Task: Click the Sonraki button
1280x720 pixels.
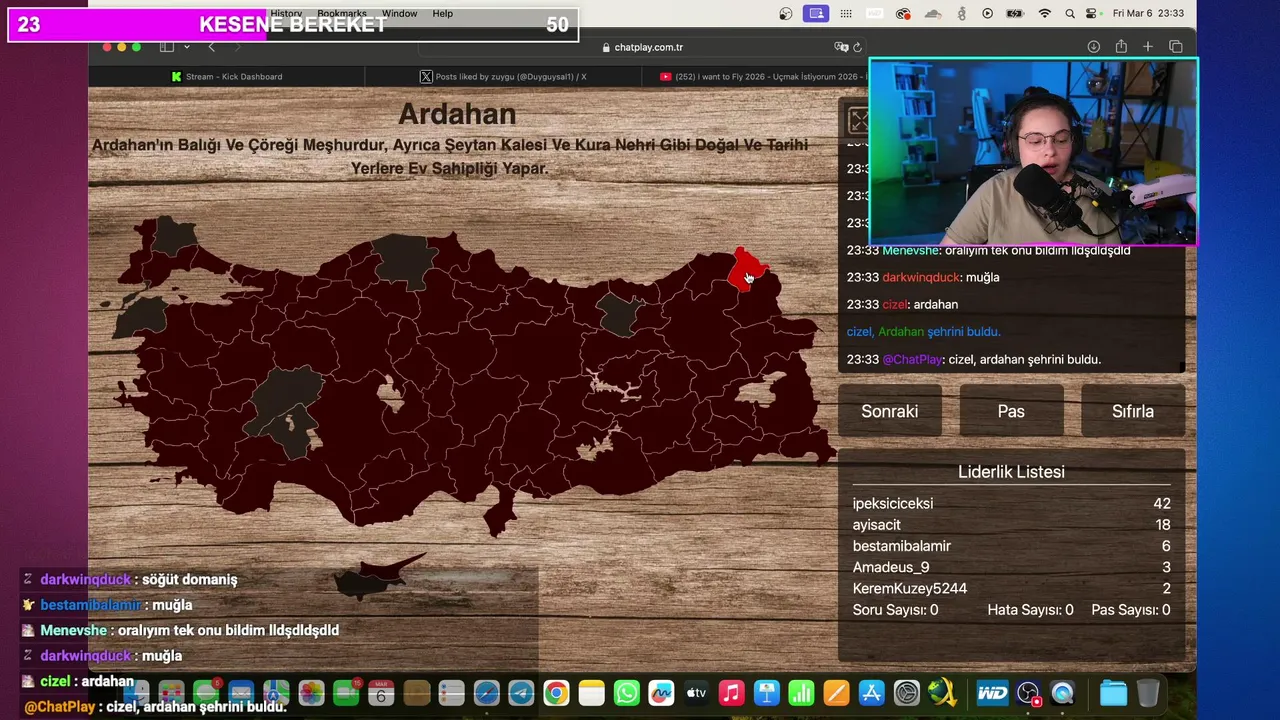Action: pyautogui.click(x=889, y=411)
